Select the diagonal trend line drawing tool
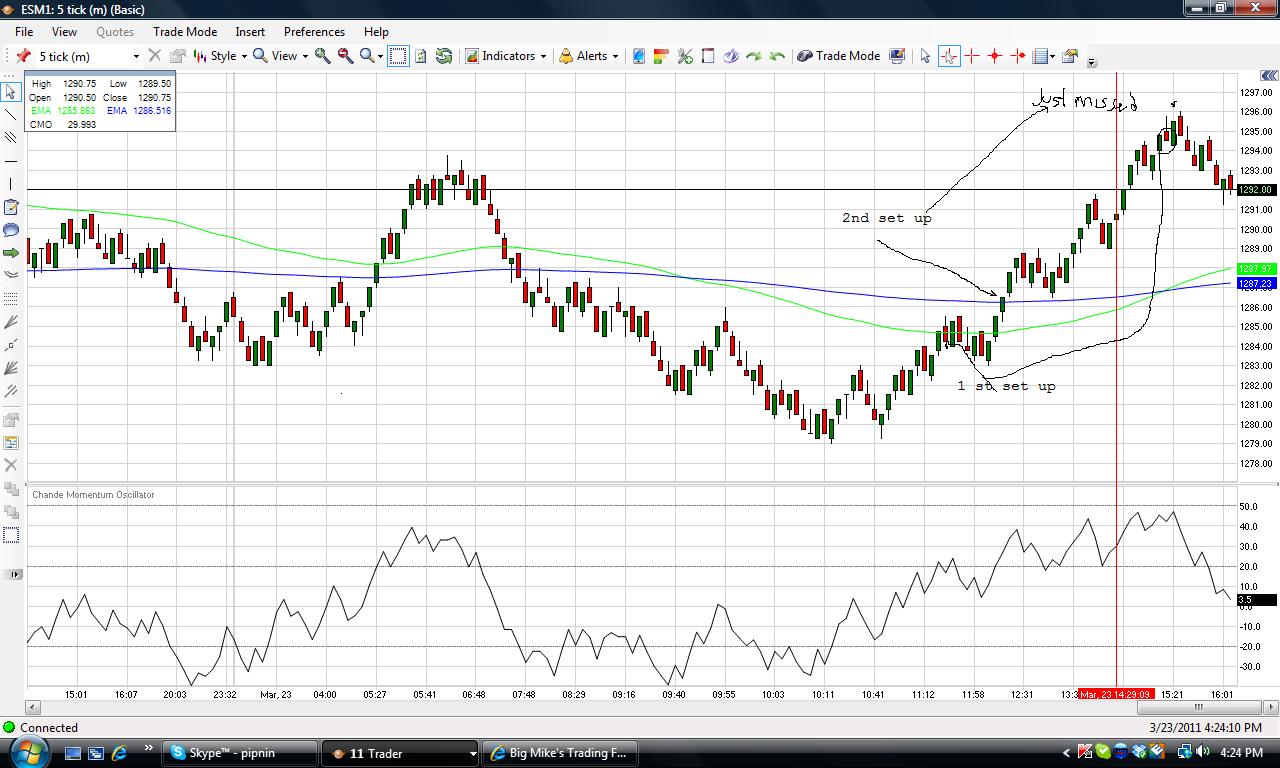The height and width of the screenshot is (768, 1280). [x=11, y=115]
